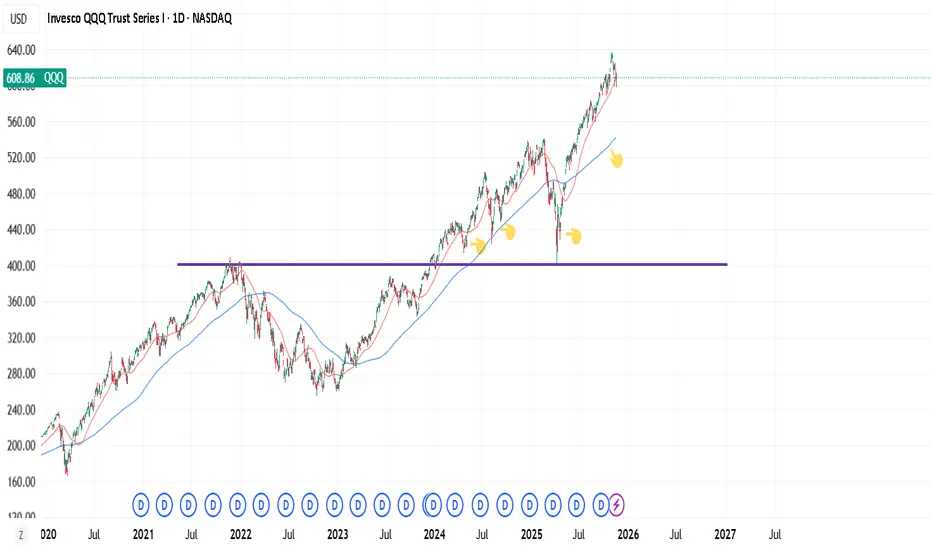Open the purple lightning event marker

coord(616,505)
